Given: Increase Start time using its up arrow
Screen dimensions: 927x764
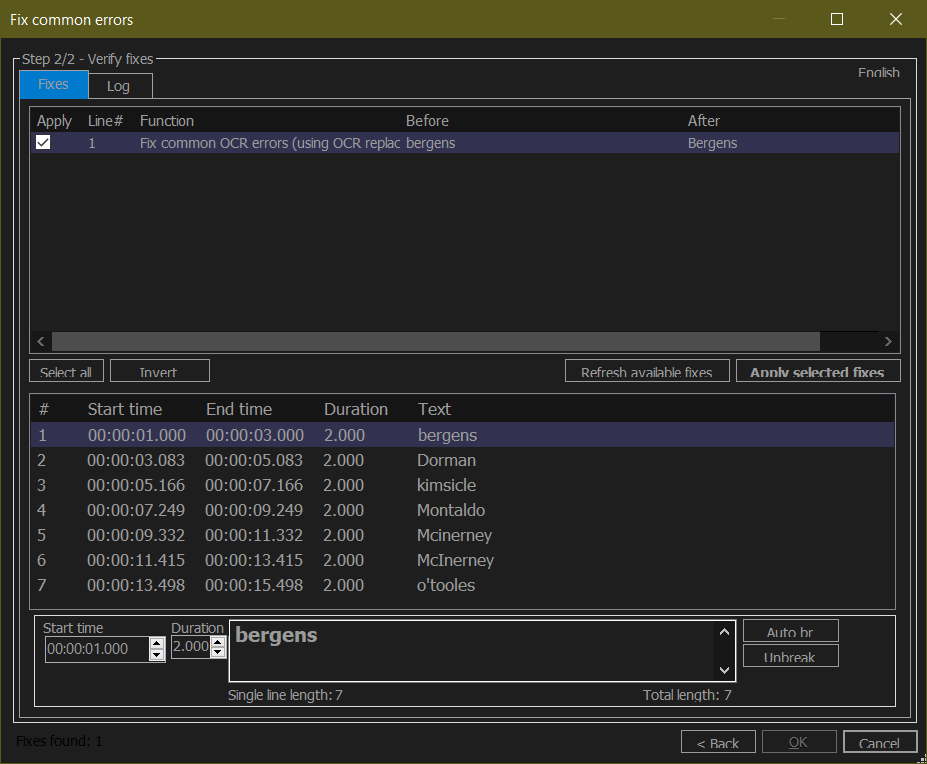Looking at the screenshot, I should pyautogui.click(x=156, y=643).
